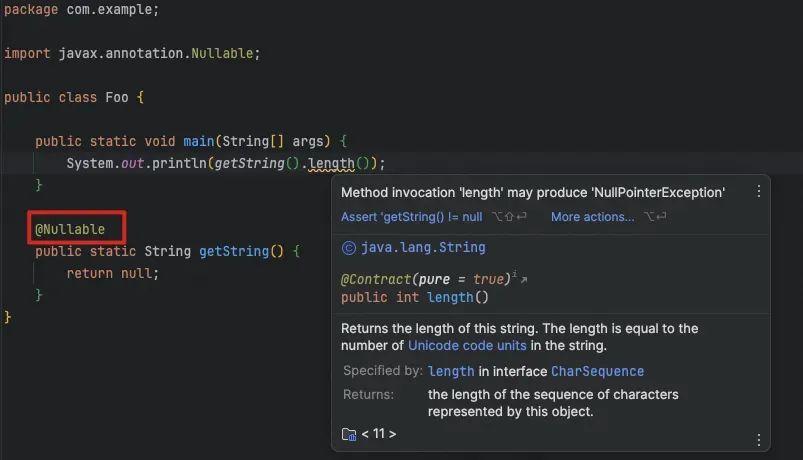Click the return null statement
Screen dimensions: 803x460
pos(112,273)
